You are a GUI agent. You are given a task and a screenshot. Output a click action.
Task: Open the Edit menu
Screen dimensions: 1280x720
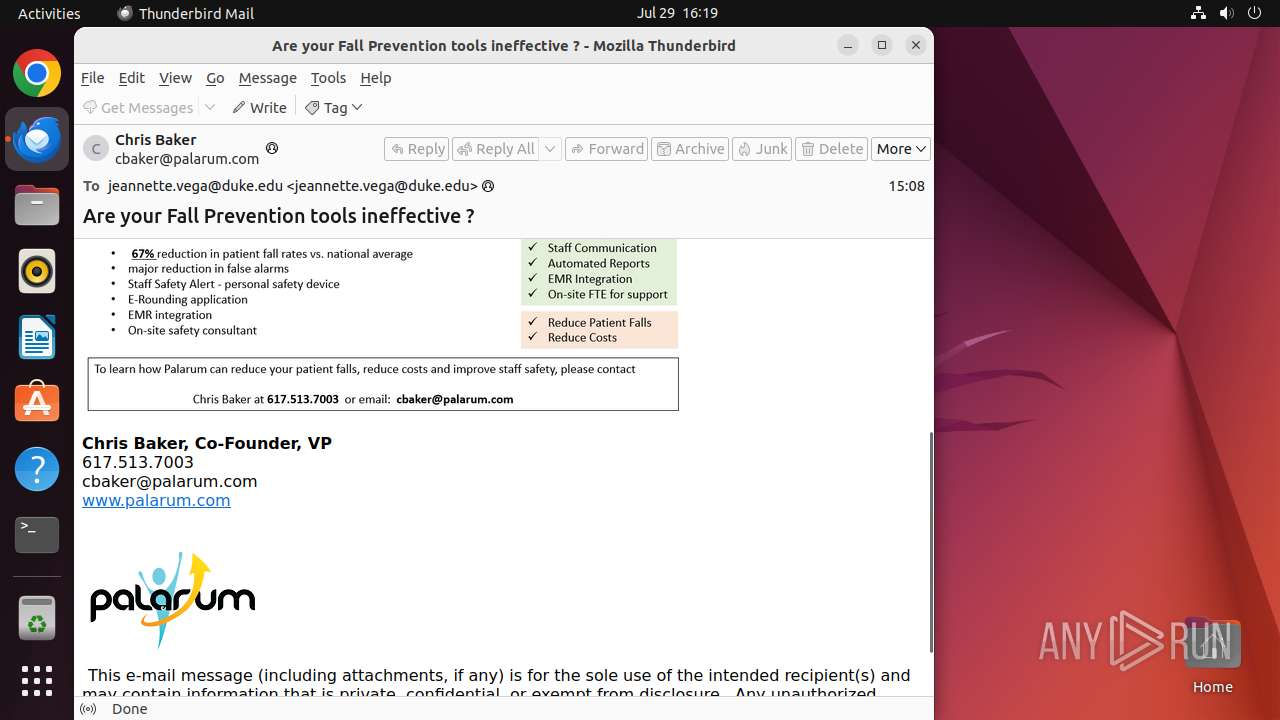131,78
